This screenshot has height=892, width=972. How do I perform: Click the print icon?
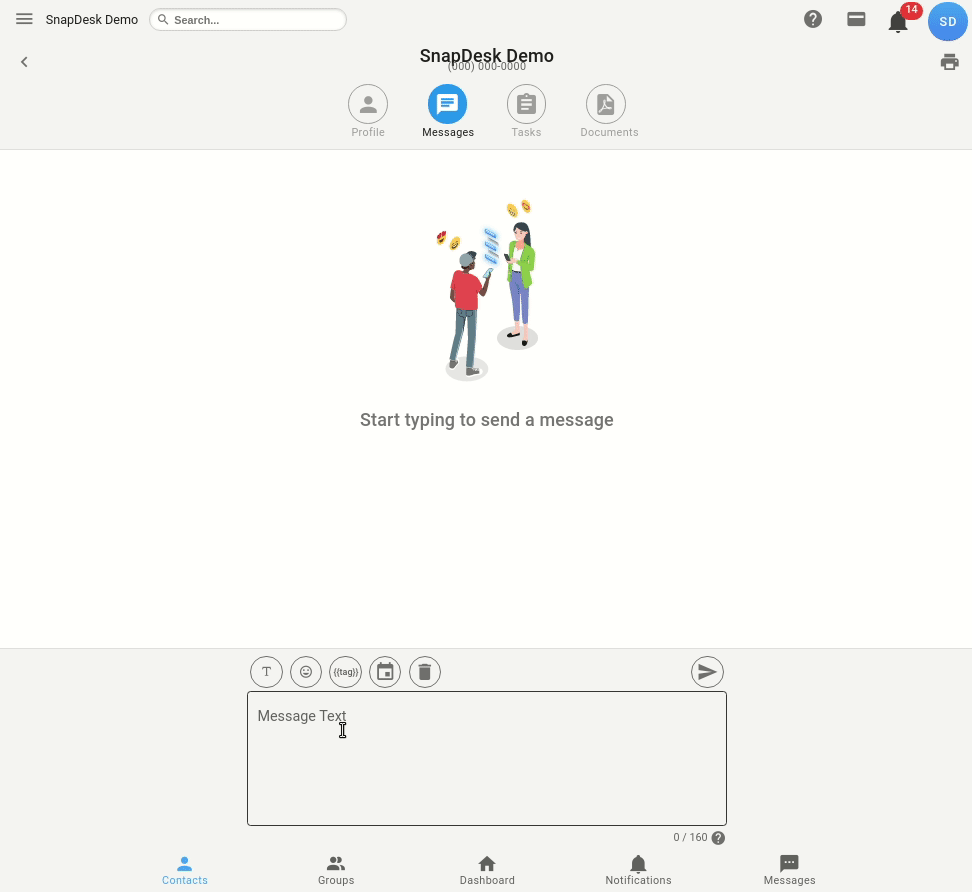949,62
